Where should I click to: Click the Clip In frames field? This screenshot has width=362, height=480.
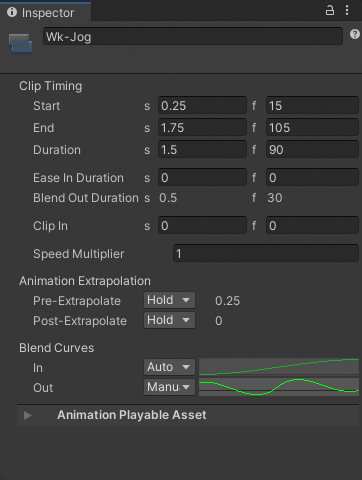tap(312, 226)
